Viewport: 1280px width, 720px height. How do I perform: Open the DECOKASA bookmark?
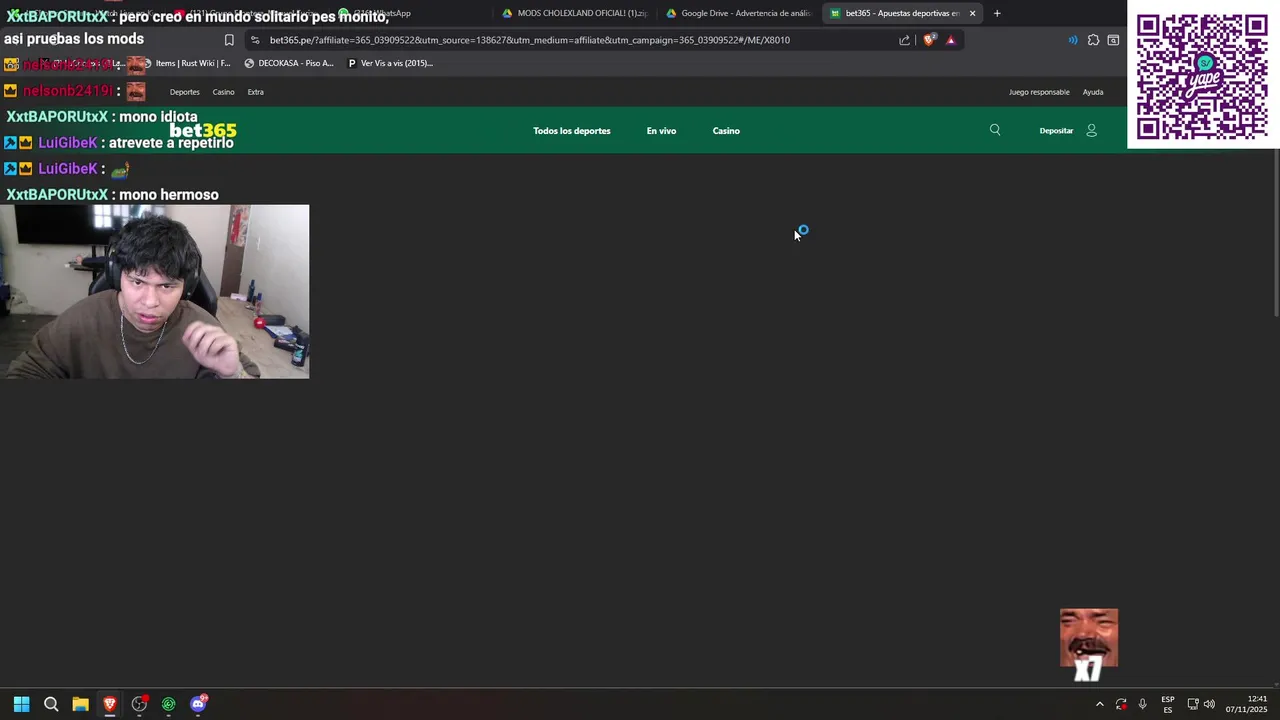coord(289,63)
